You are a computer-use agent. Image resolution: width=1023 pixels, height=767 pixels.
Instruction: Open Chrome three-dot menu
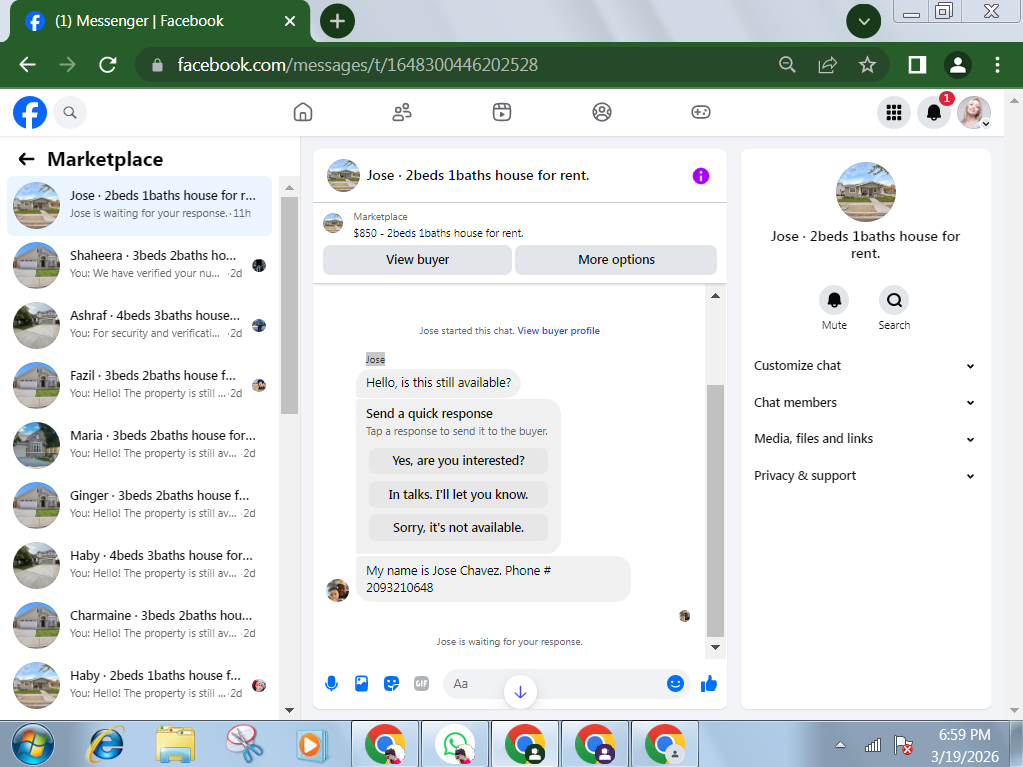tap(997, 65)
